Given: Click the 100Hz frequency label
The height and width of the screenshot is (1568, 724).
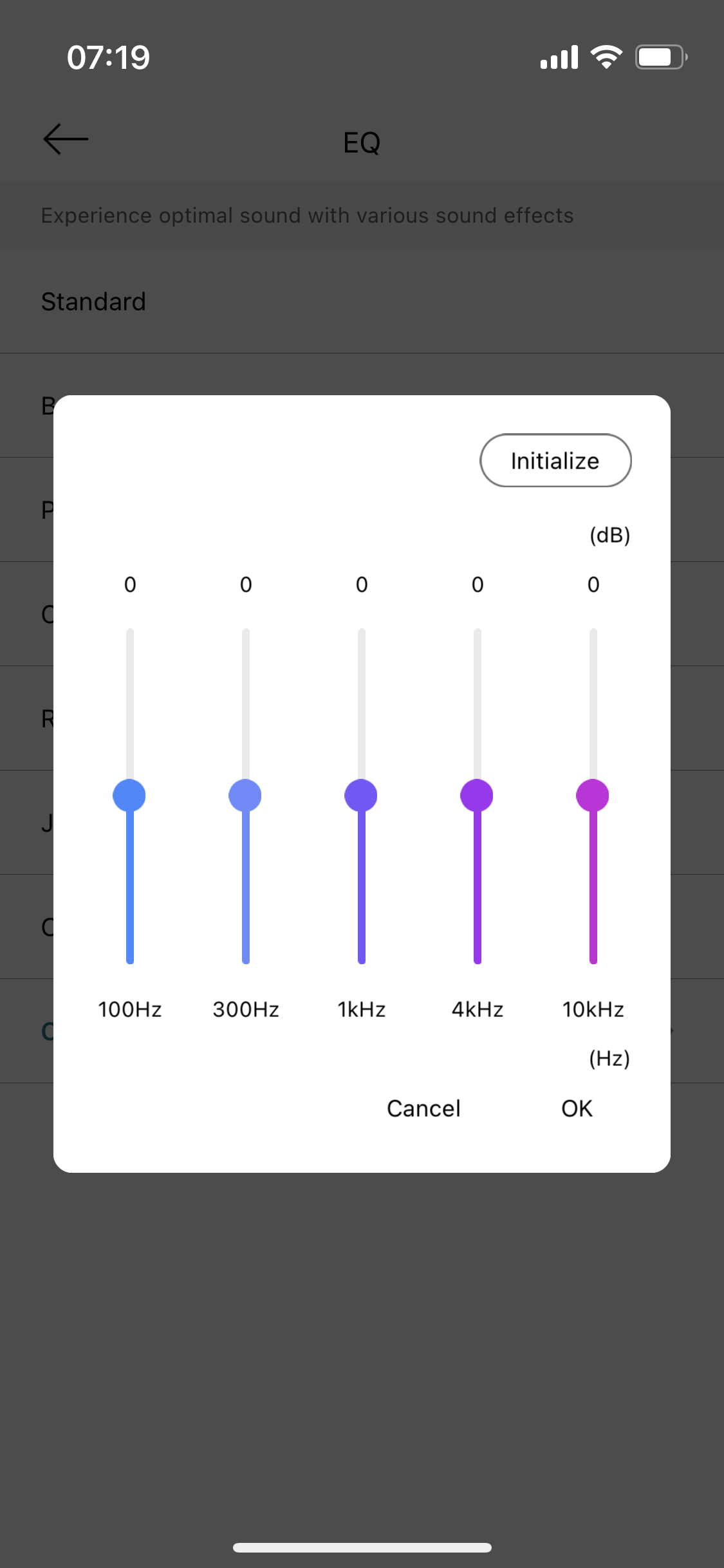Looking at the screenshot, I should [x=130, y=1009].
